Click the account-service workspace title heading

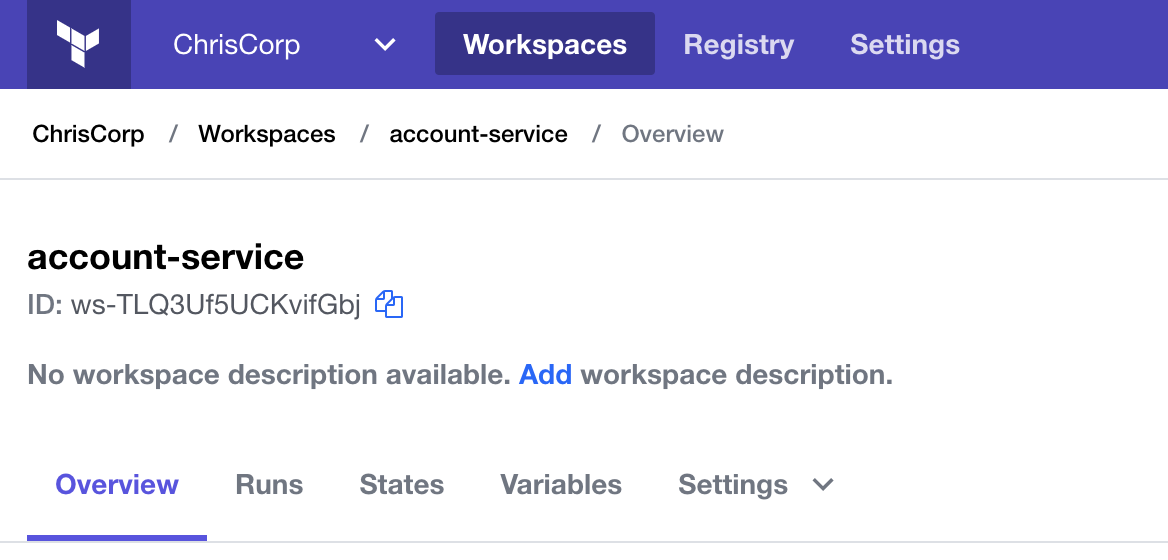coord(165,257)
